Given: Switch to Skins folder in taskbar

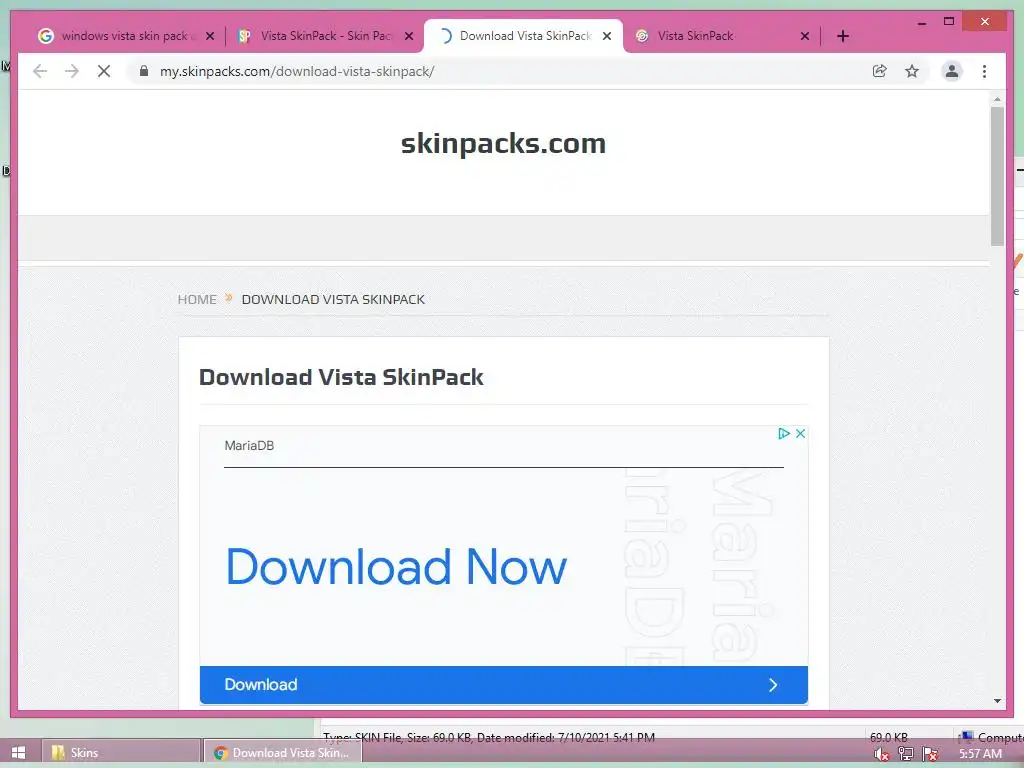Looking at the screenshot, I should click(120, 752).
